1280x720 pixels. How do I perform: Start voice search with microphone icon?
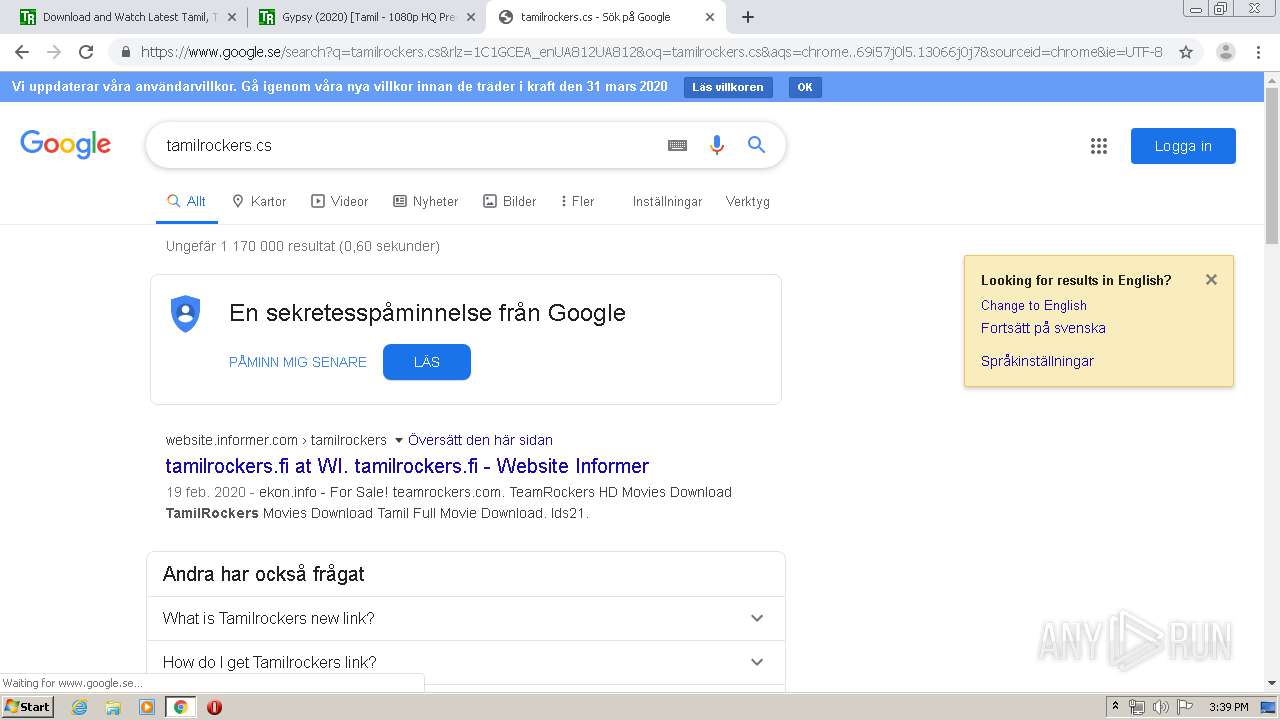(x=716, y=145)
